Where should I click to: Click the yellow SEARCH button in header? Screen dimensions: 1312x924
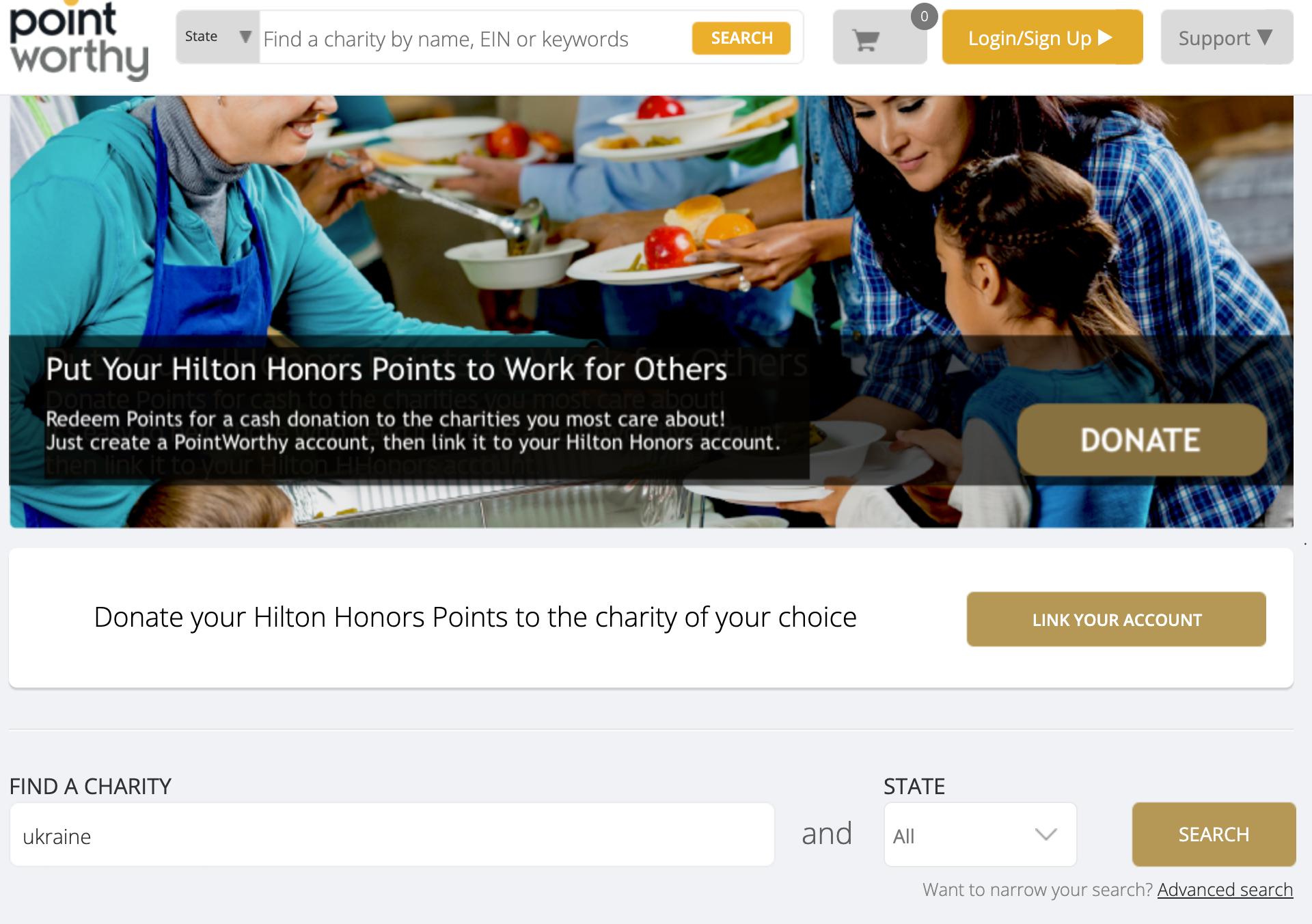tap(741, 38)
